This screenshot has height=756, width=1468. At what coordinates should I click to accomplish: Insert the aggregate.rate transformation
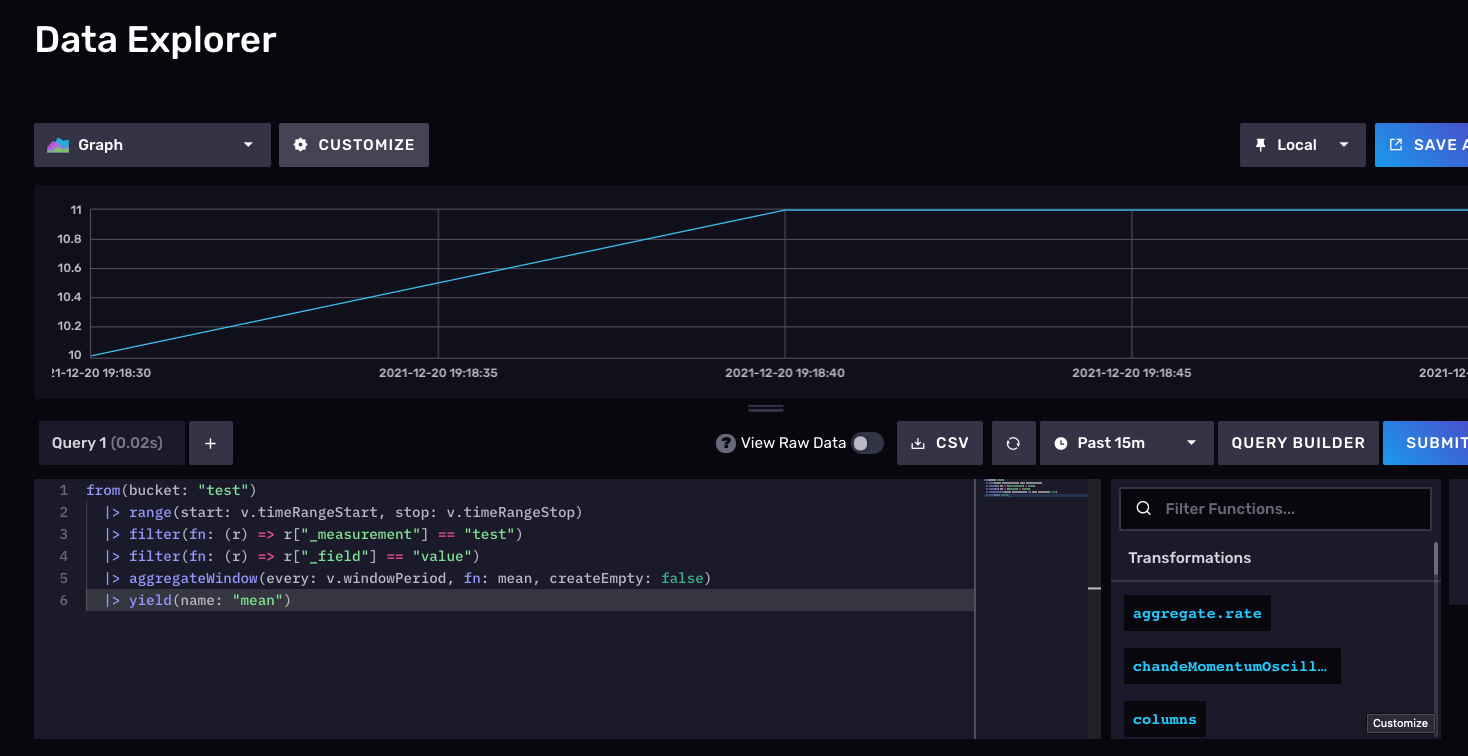1196,612
